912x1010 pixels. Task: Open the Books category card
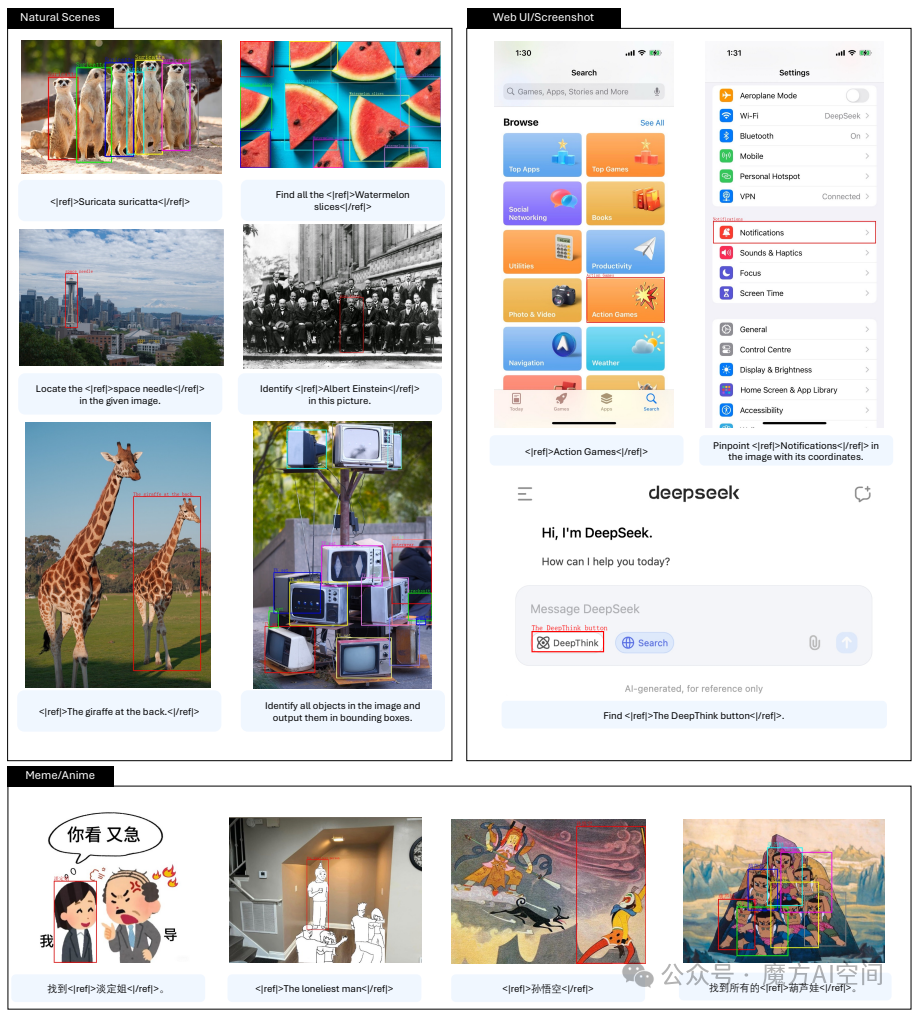click(625, 203)
